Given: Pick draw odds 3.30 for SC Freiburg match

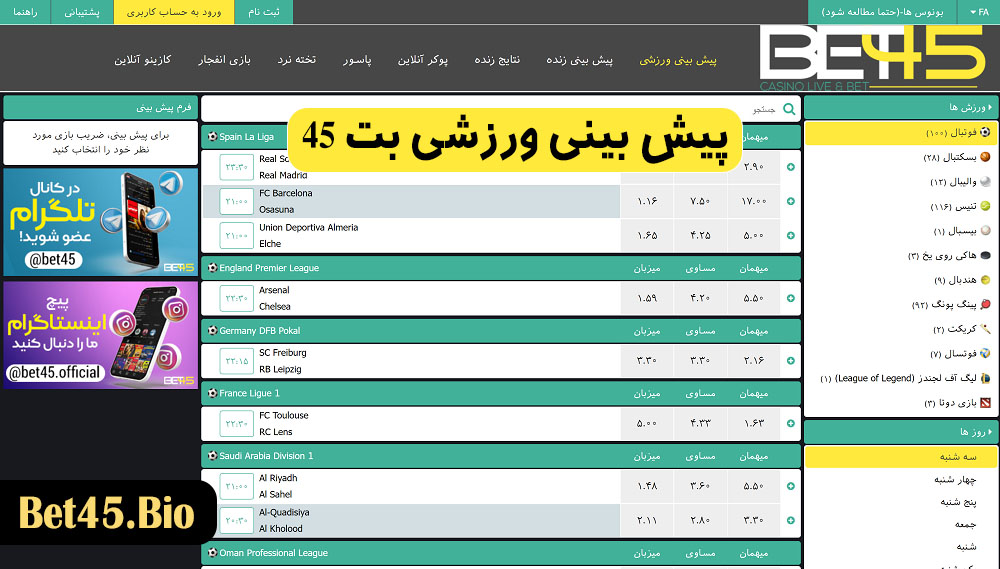Looking at the screenshot, I should [700, 360].
